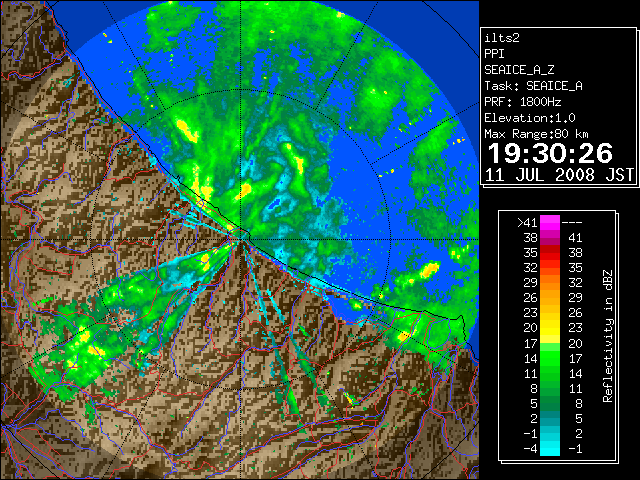Select the "Elevation:1.0" text
The height and width of the screenshot is (480, 640).
pos(529,118)
